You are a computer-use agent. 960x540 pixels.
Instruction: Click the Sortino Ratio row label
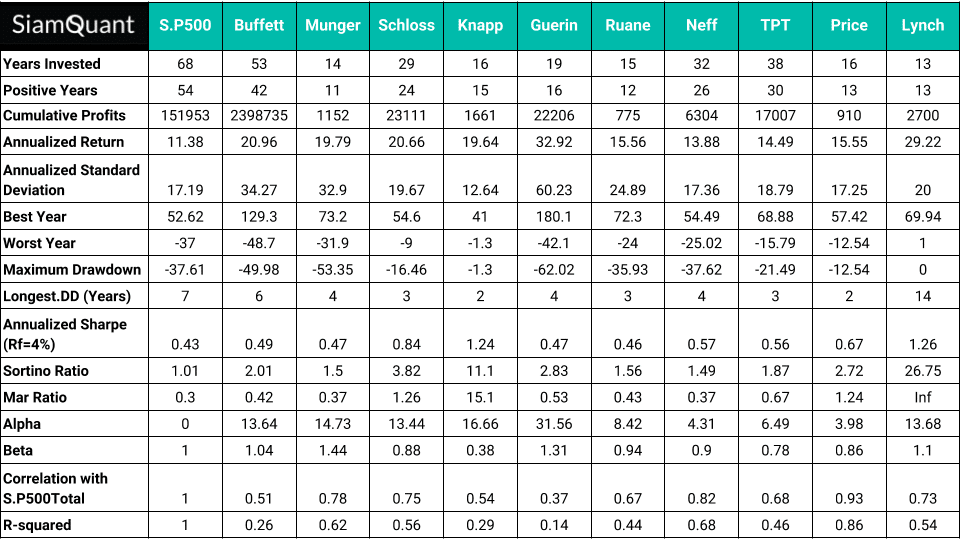pyautogui.click(x=46, y=371)
